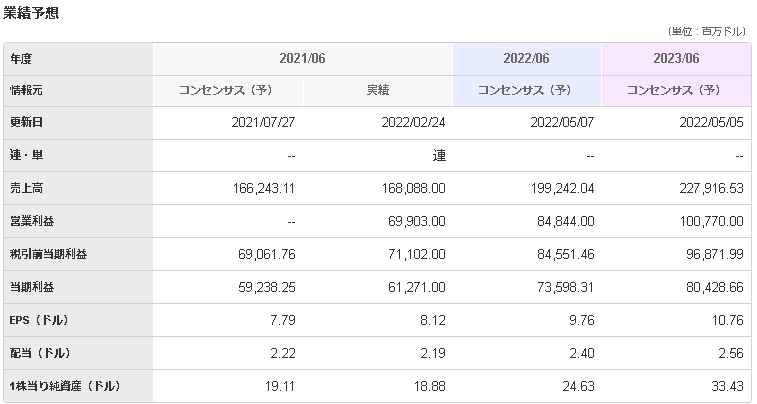This screenshot has width=757, height=404.
Task: Click the 実績 column header
Action: (x=377, y=90)
